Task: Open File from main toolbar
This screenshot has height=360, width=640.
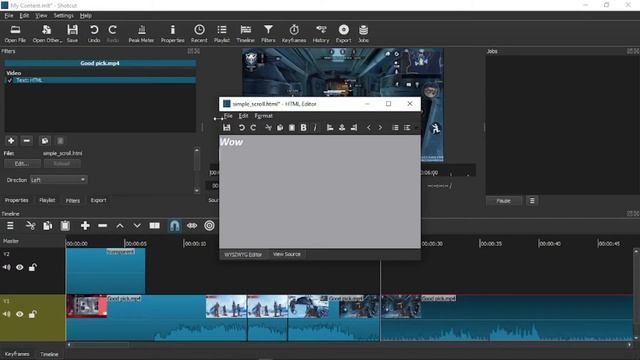Action: coord(15,33)
